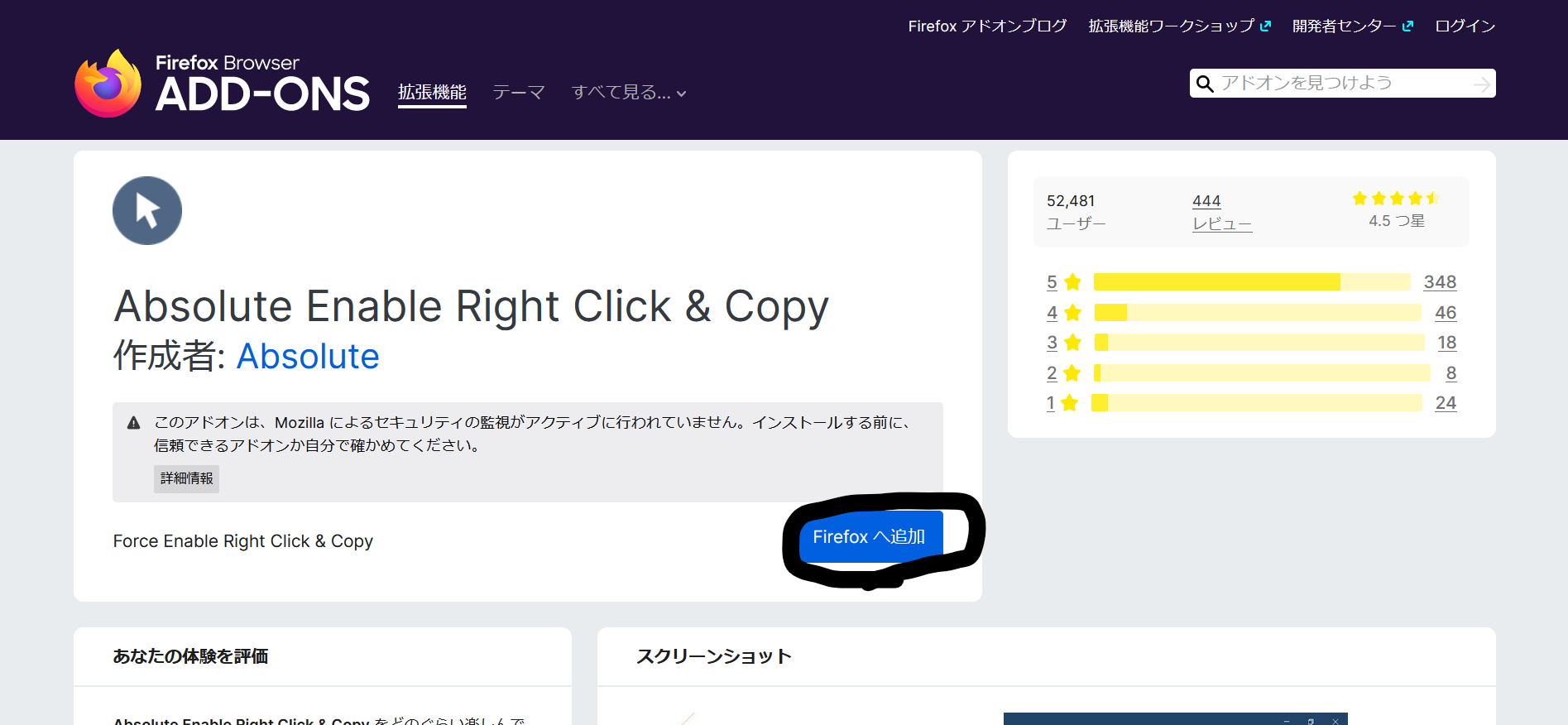Screen dimensions: 1568x725
Task: Open the 444 reviews count link
Action: (1206, 201)
